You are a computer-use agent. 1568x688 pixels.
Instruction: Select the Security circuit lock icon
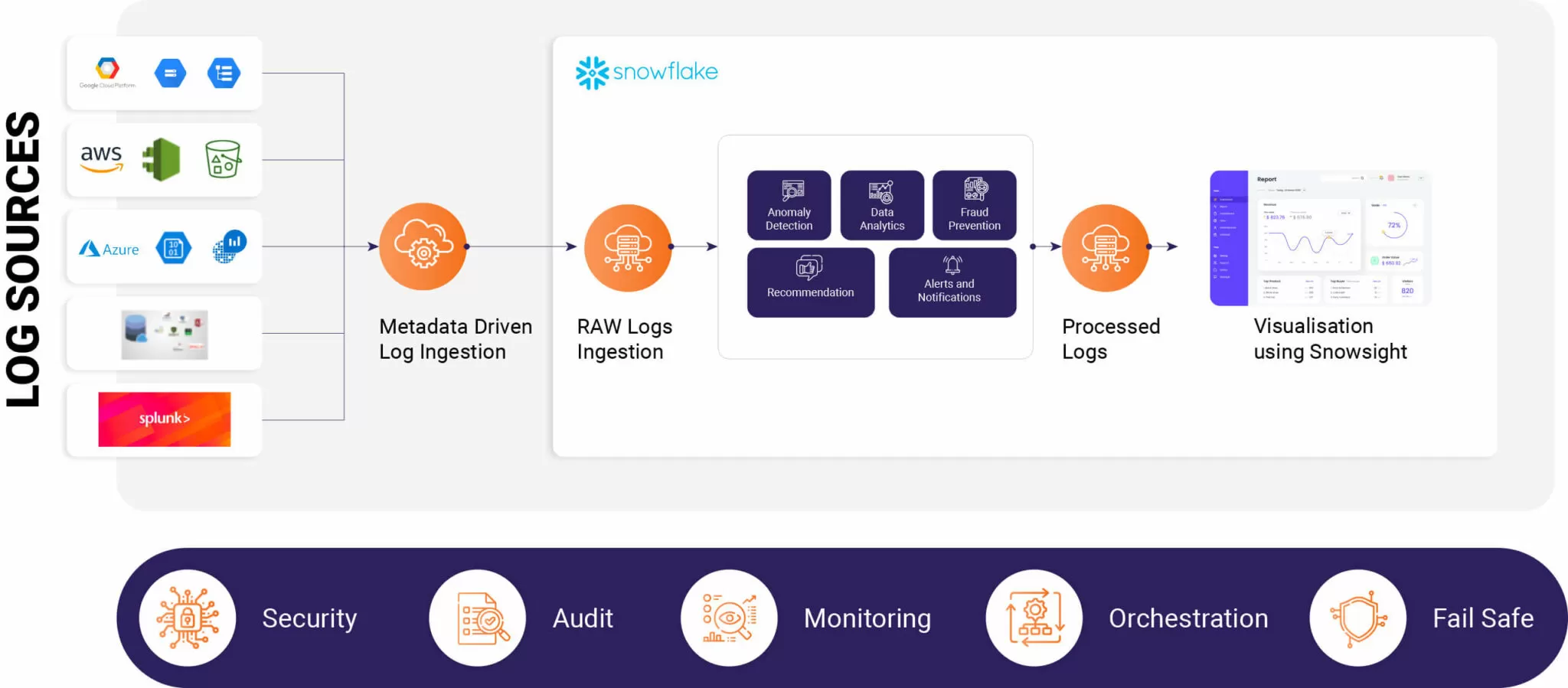click(188, 618)
